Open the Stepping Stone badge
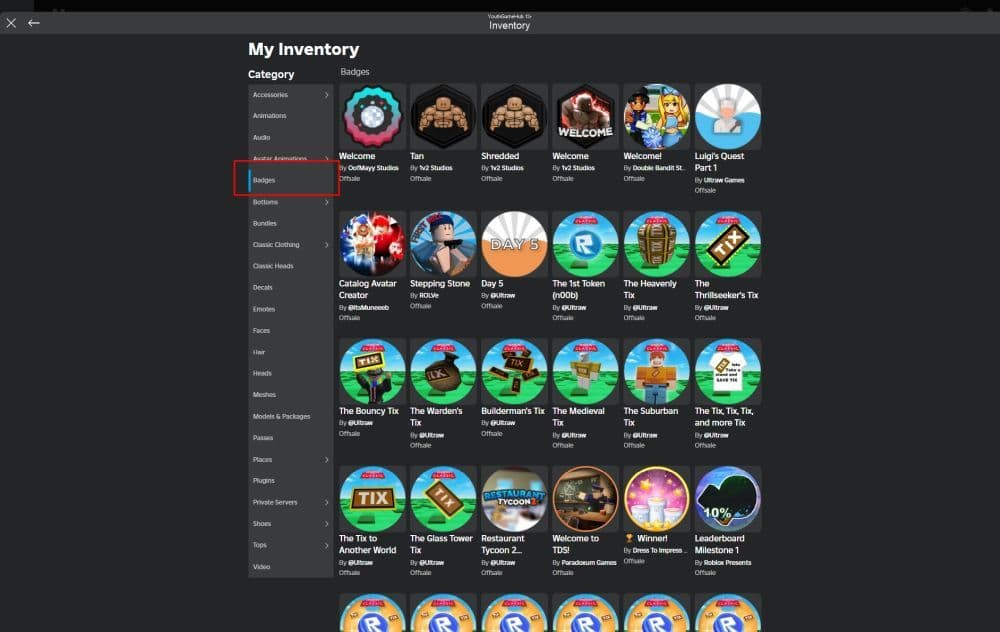The image size is (1000, 632). (x=442, y=242)
